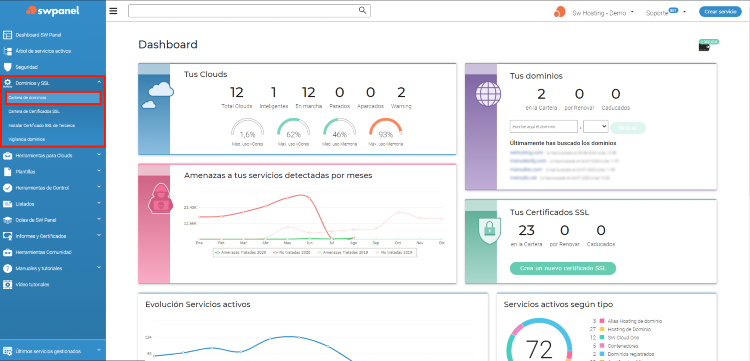750x361 pixels.
Task: Open the domain extension dropdown
Action: [x=596, y=127]
